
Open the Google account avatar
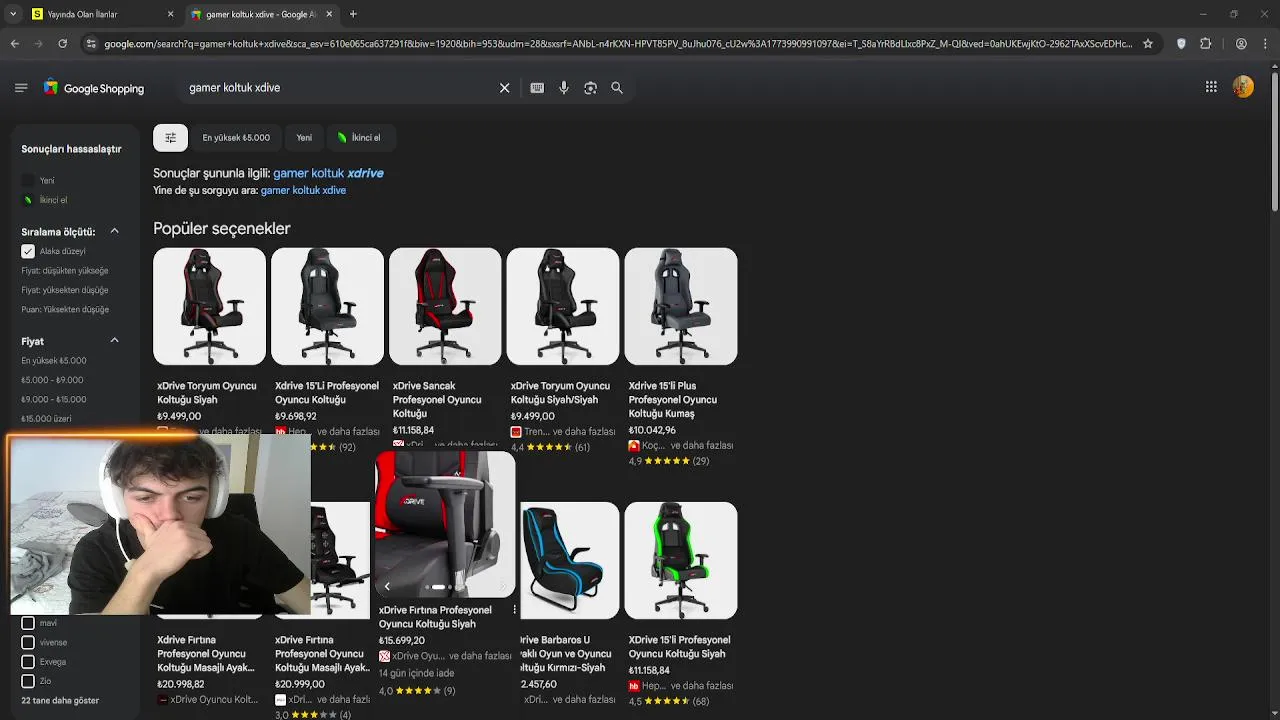[1243, 87]
